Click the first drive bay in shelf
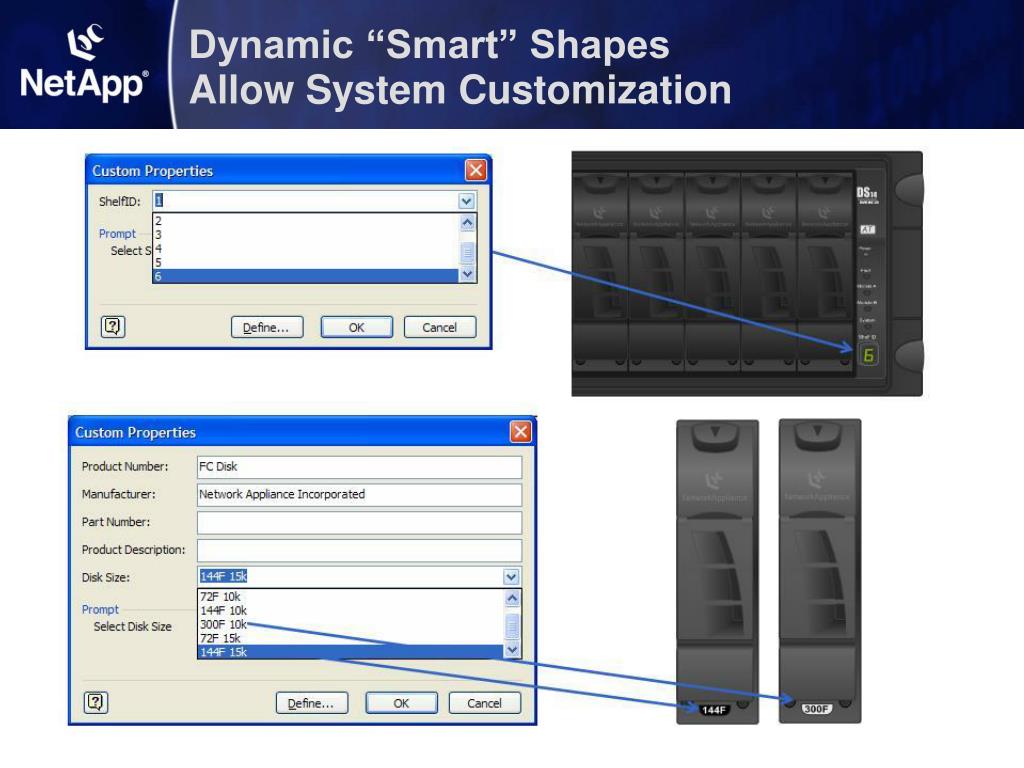Screen dimensions: 1024x768 (x=600, y=272)
